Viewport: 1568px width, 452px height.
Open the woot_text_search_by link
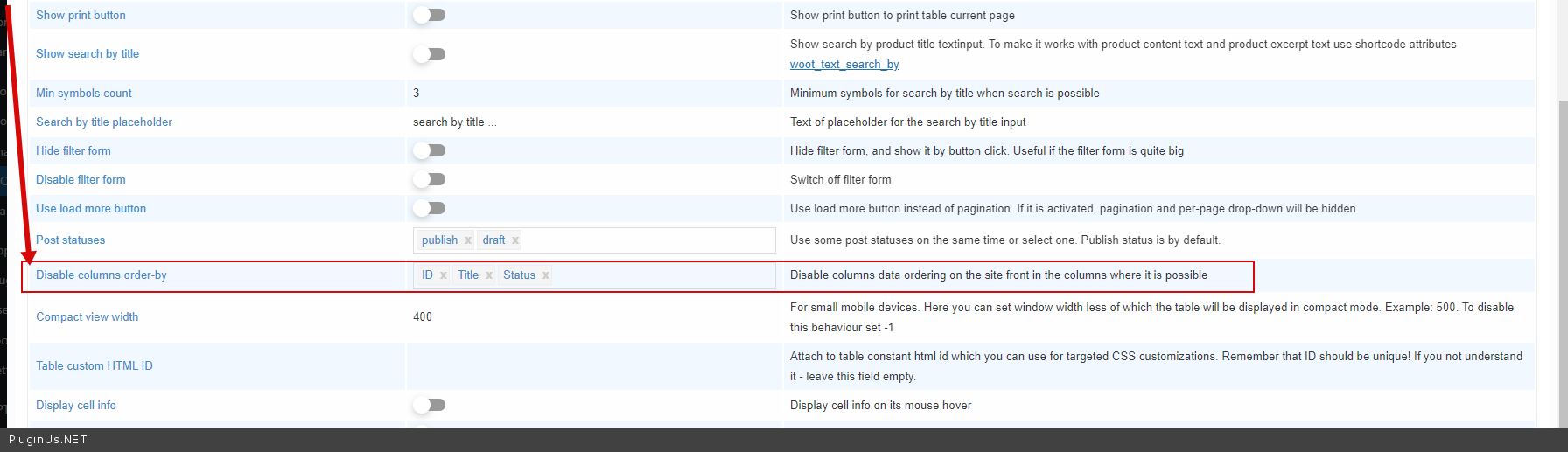pyautogui.click(x=843, y=65)
